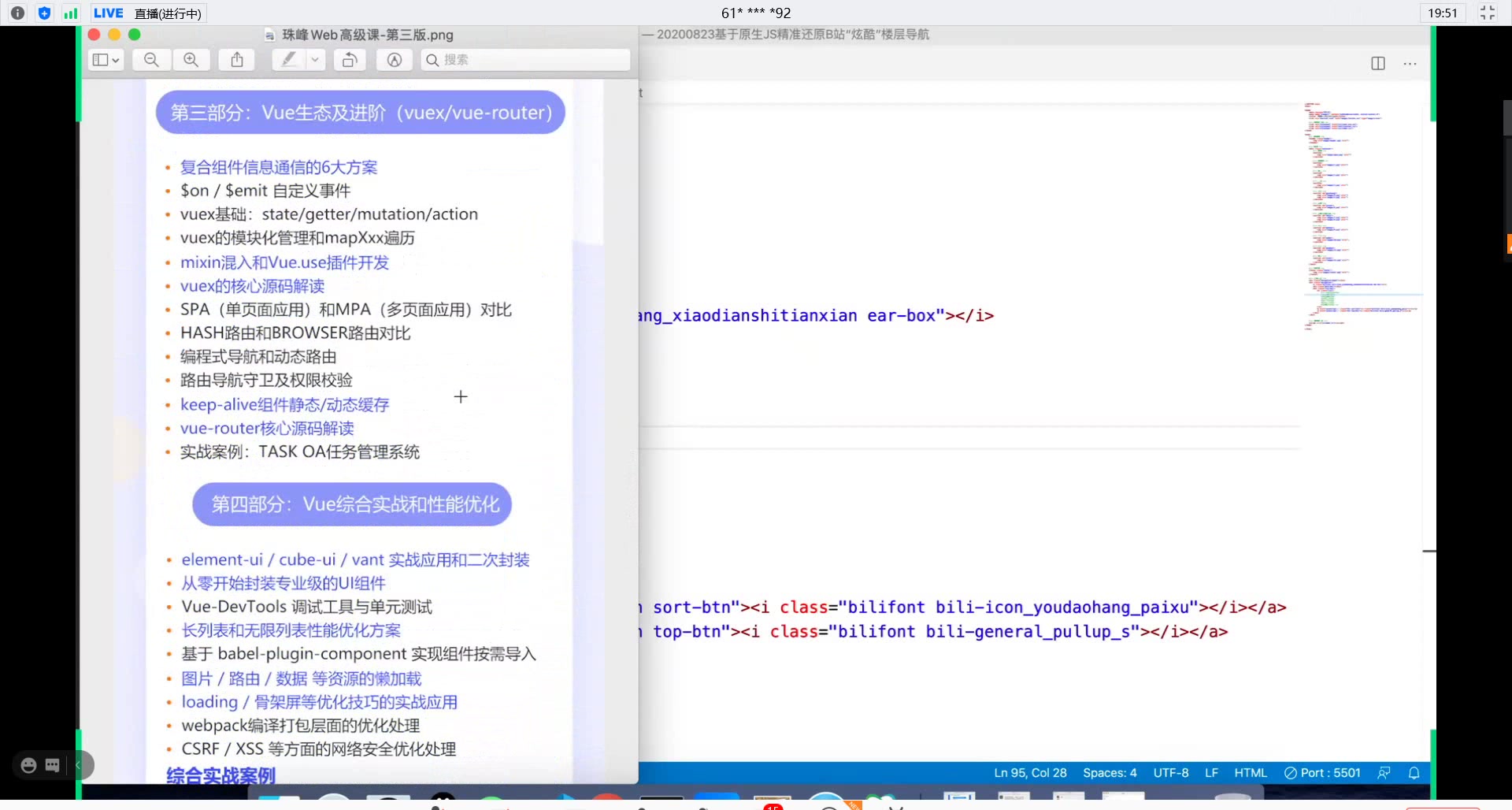Image resolution: width=1512 pixels, height=810 pixels.
Task: Exit full screen using the top-right arrows icon
Action: [x=1487, y=13]
